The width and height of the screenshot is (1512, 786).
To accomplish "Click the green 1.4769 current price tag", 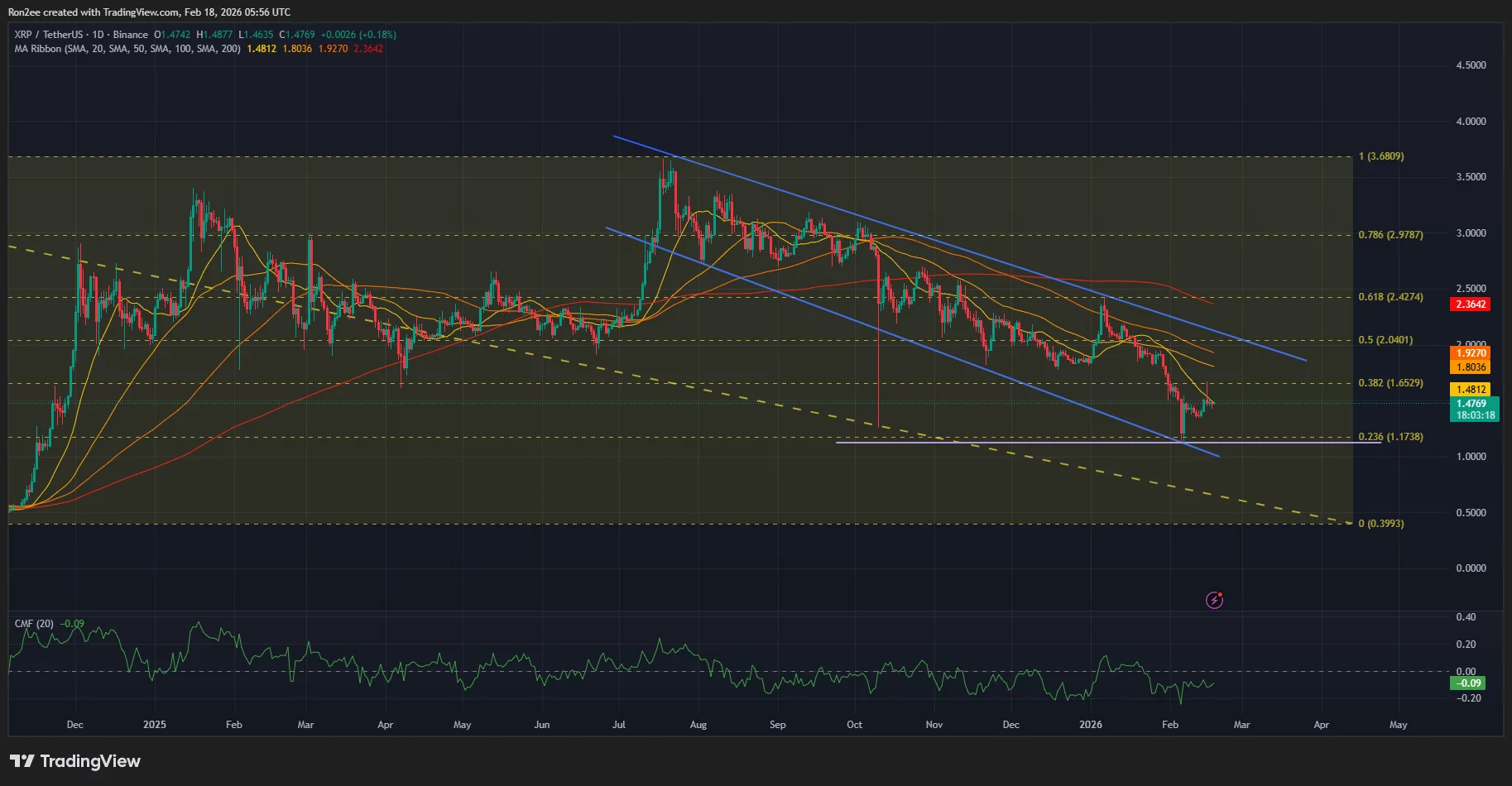I will click(1473, 403).
